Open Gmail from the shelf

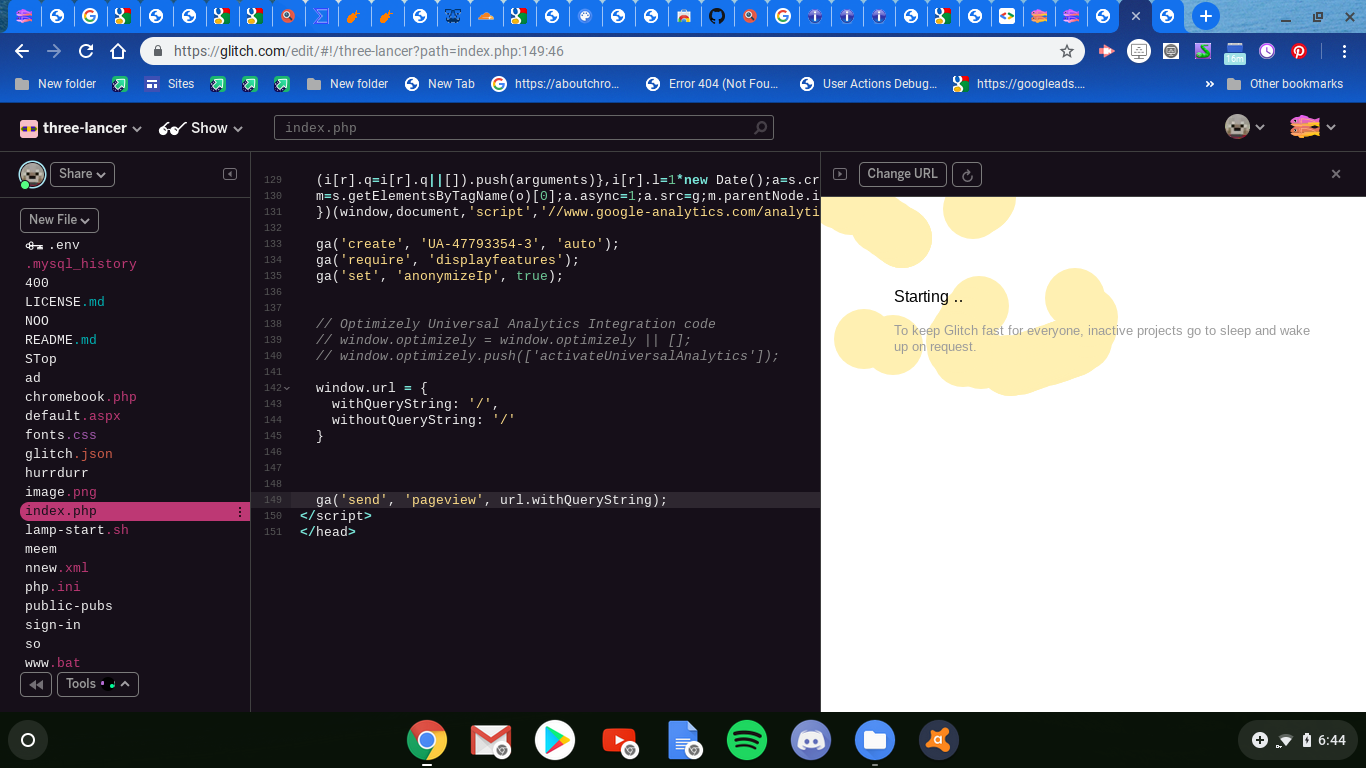(491, 741)
